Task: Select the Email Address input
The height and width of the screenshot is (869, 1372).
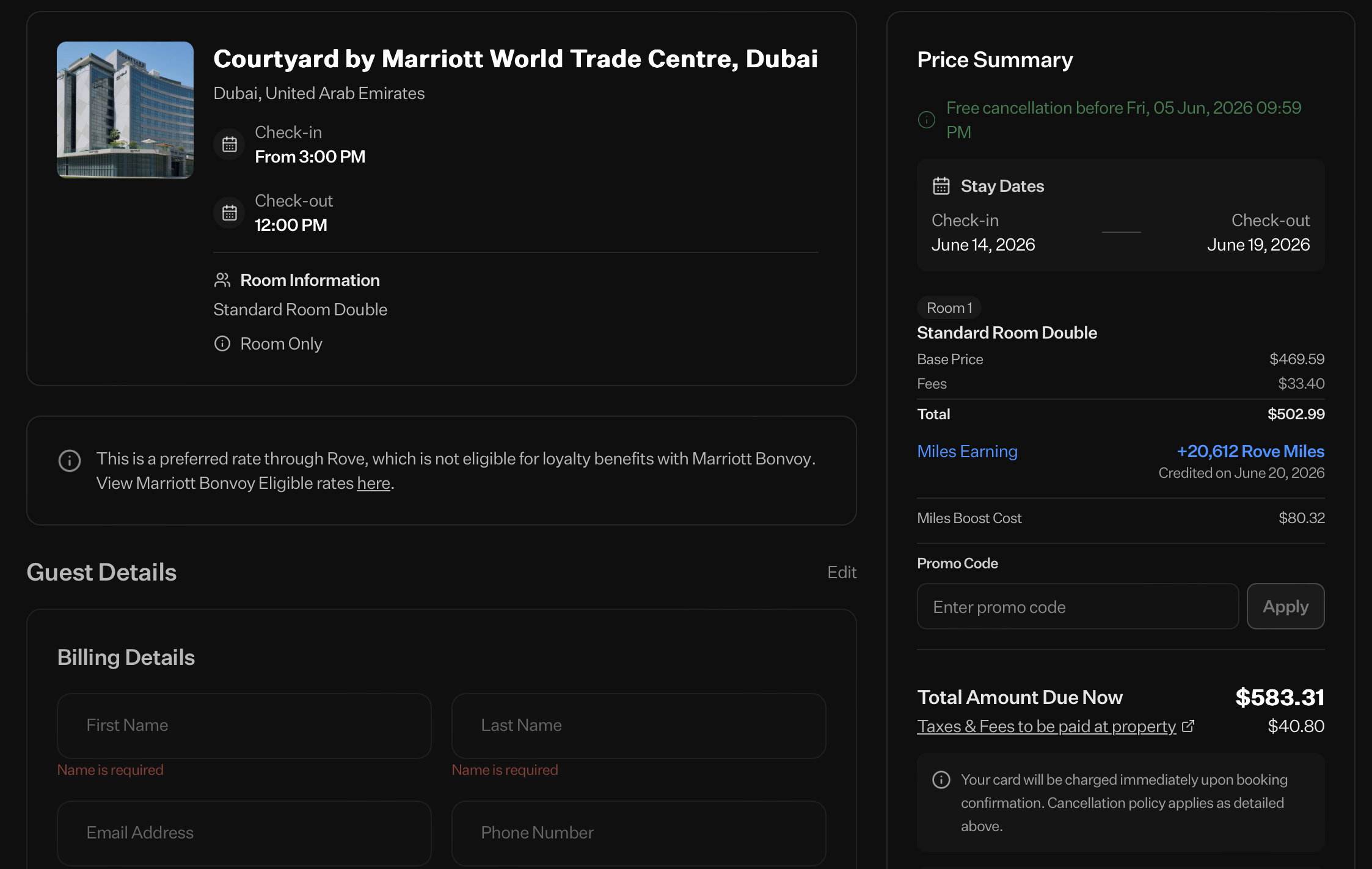Action: pos(244,833)
